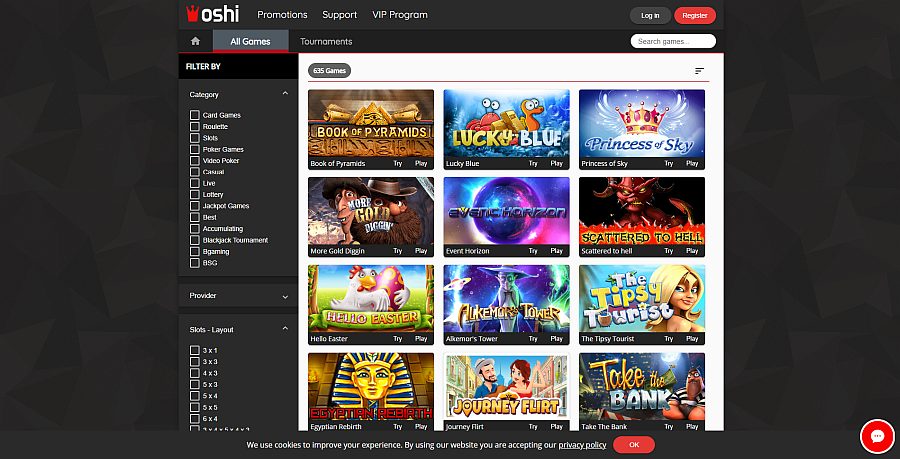Toggle the Casual category checkbox
This screenshot has height=459, width=900.
pos(195,172)
